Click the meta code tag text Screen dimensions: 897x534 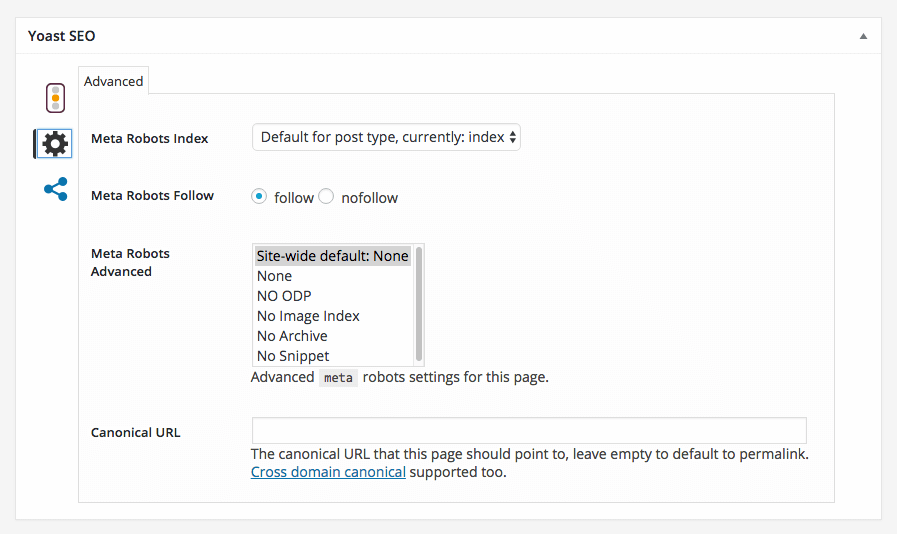(x=338, y=378)
